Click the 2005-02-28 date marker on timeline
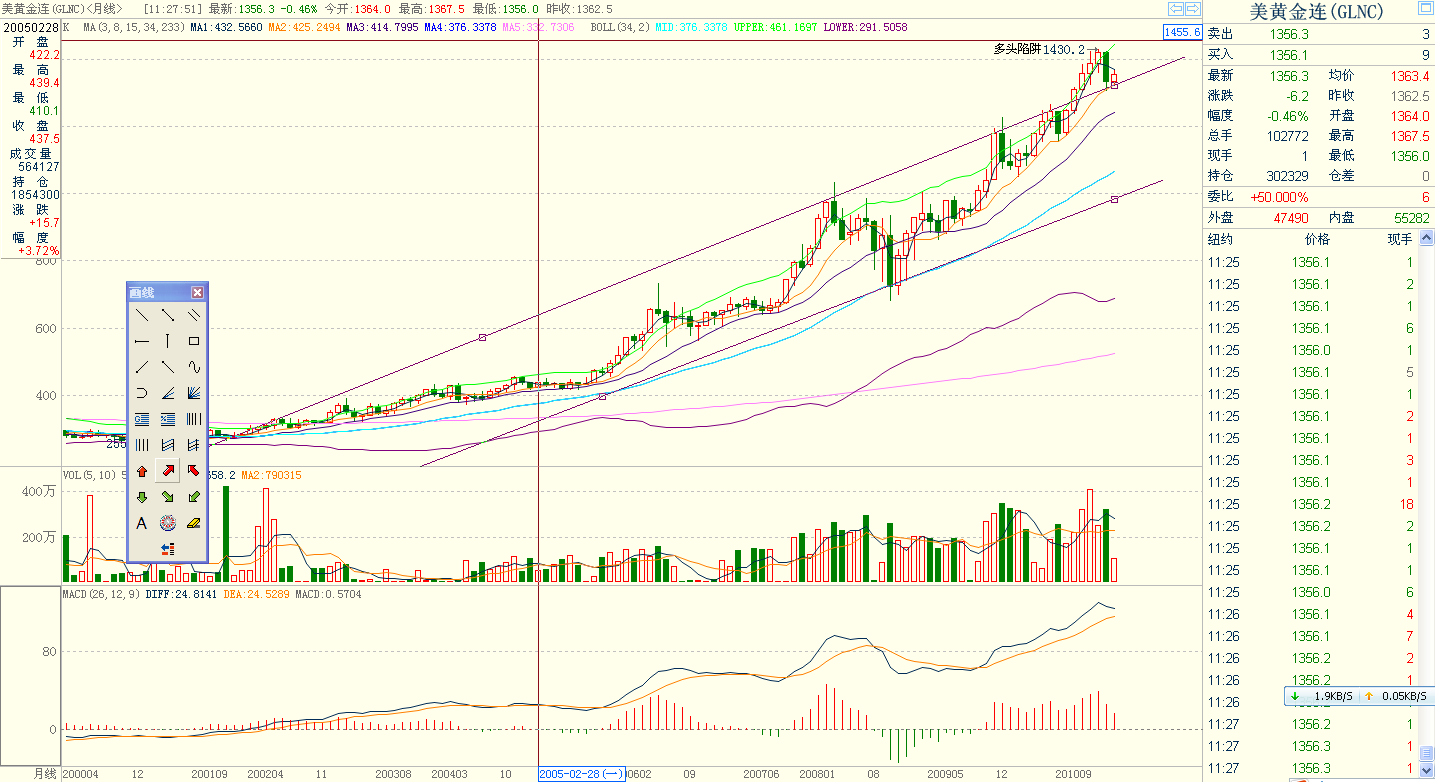Viewport: 1435px width, 782px height. tap(581, 774)
